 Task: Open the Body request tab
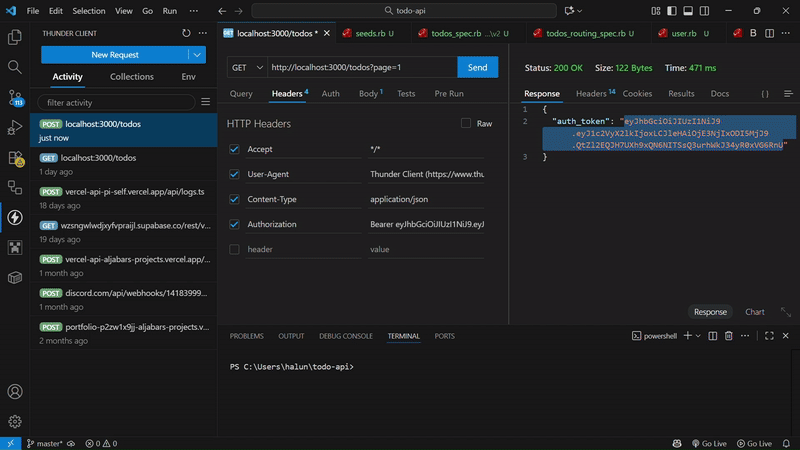(x=370, y=94)
